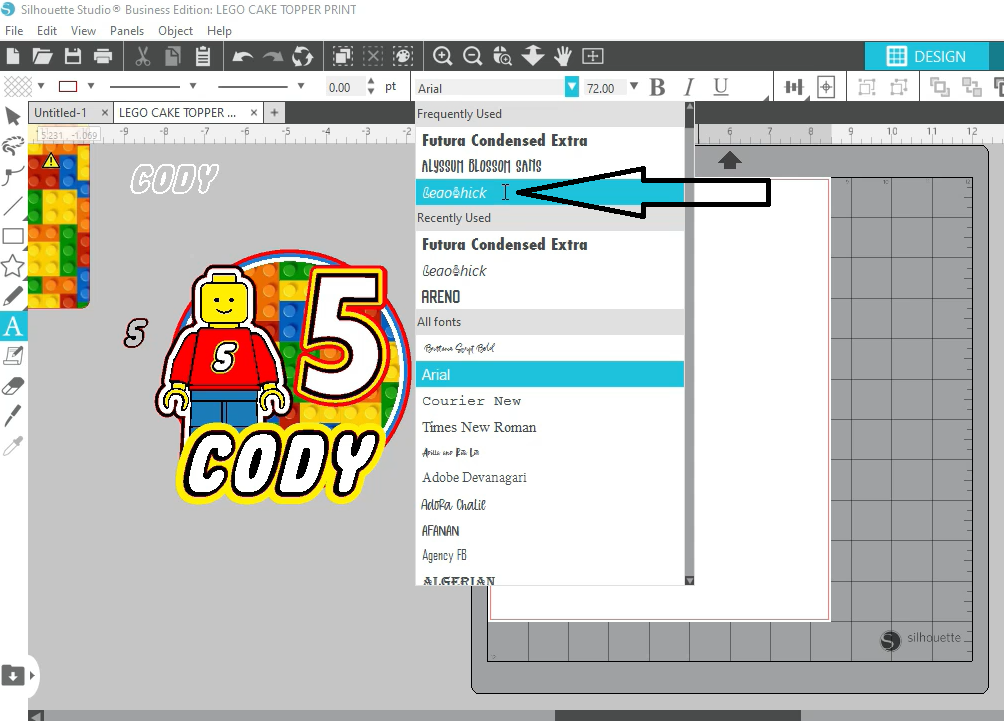Expand the line style dropdown
Screen dimensions: 1004x721
point(192,86)
